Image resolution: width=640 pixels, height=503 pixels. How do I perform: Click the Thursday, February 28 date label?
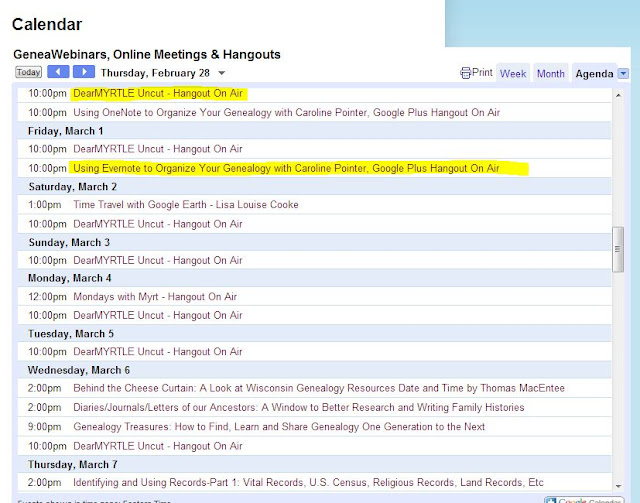pyautogui.click(x=155, y=73)
